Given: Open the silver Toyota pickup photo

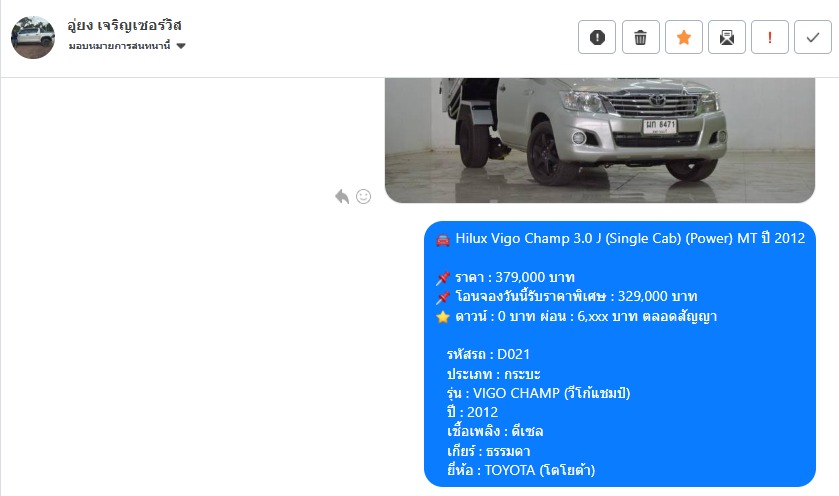Looking at the screenshot, I should pos(600,140).
